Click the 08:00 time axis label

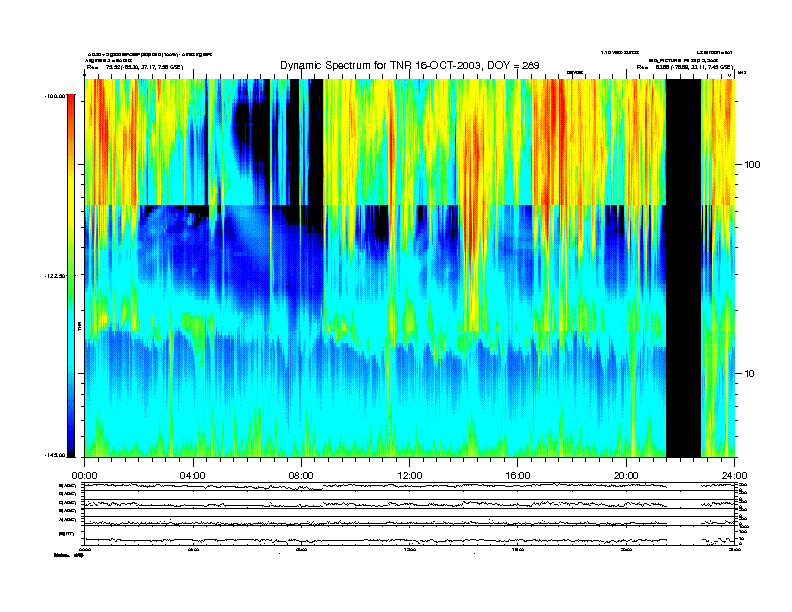[x=301, y=476]
